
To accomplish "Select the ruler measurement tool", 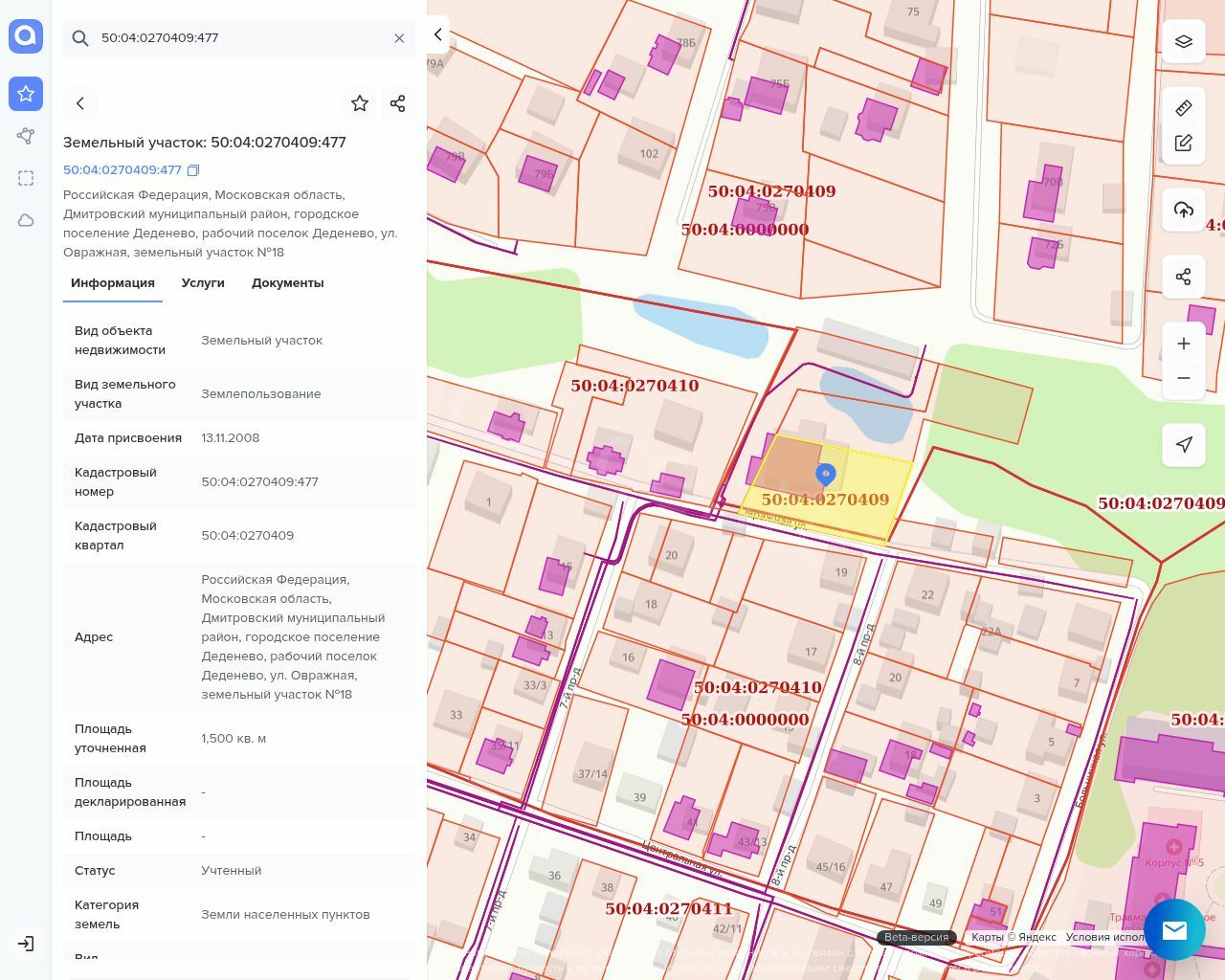I will click(1184, 108).
